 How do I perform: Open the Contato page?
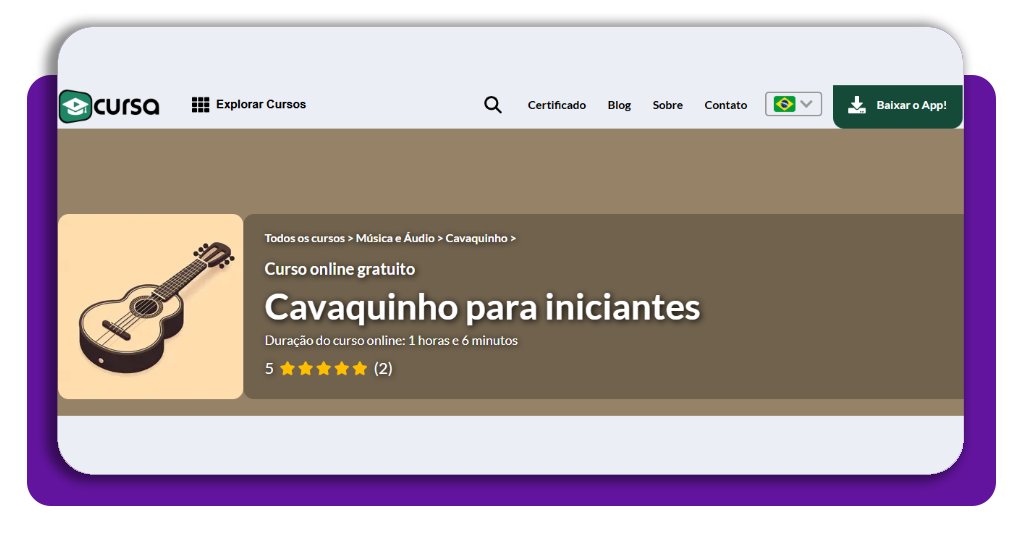point(726,105)
